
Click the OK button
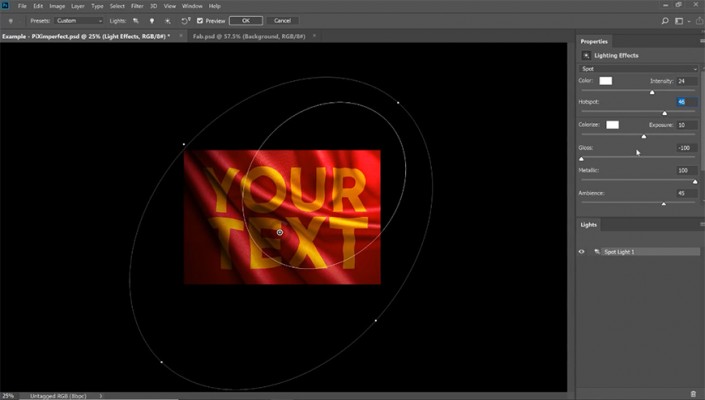(246, 21)
